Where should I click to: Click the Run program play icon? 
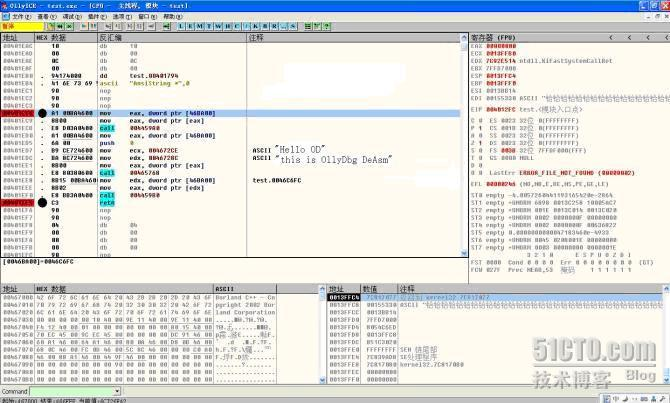click(x=84, y=26)
